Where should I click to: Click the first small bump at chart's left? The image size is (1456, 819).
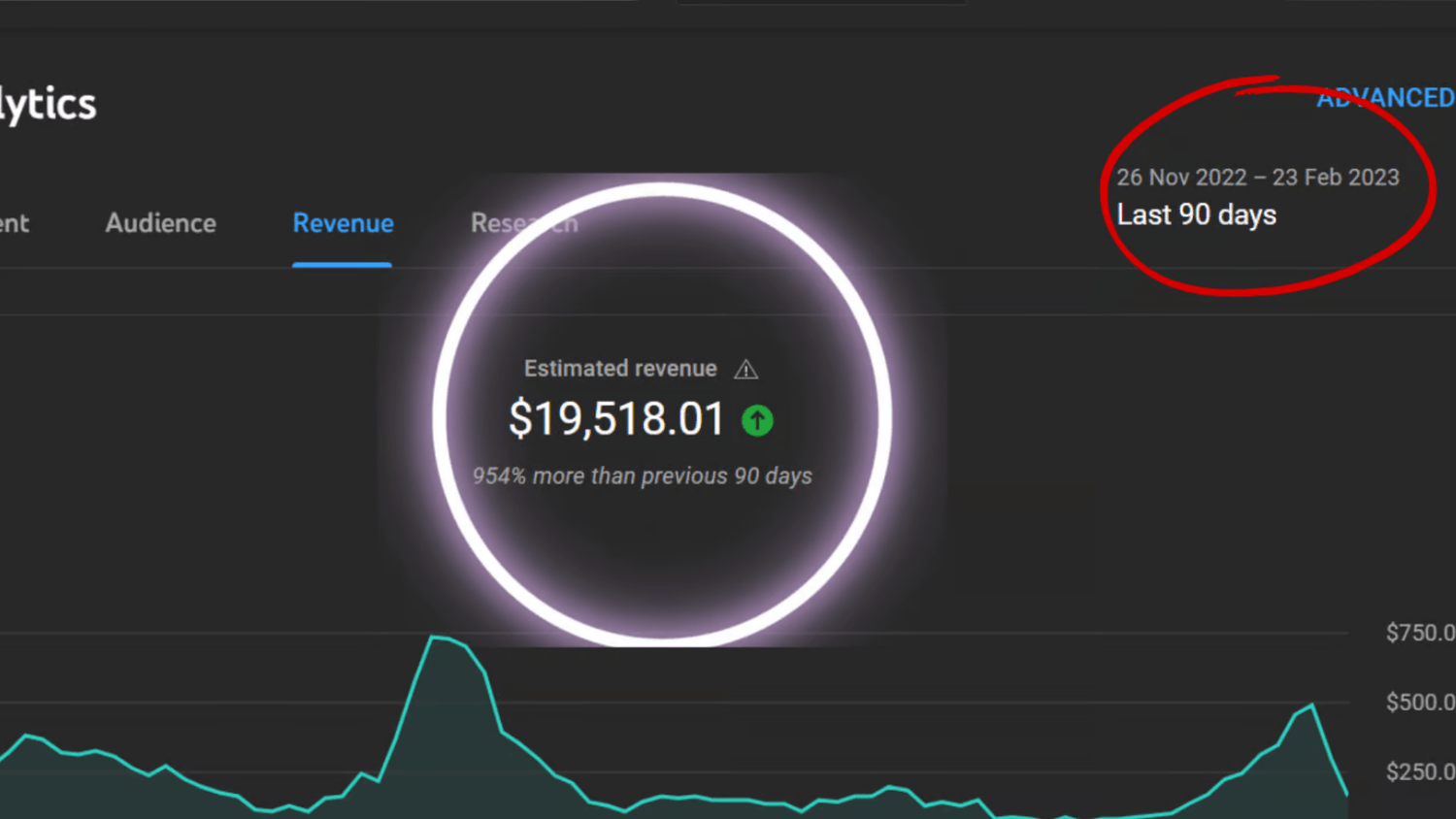click(27, 737)
